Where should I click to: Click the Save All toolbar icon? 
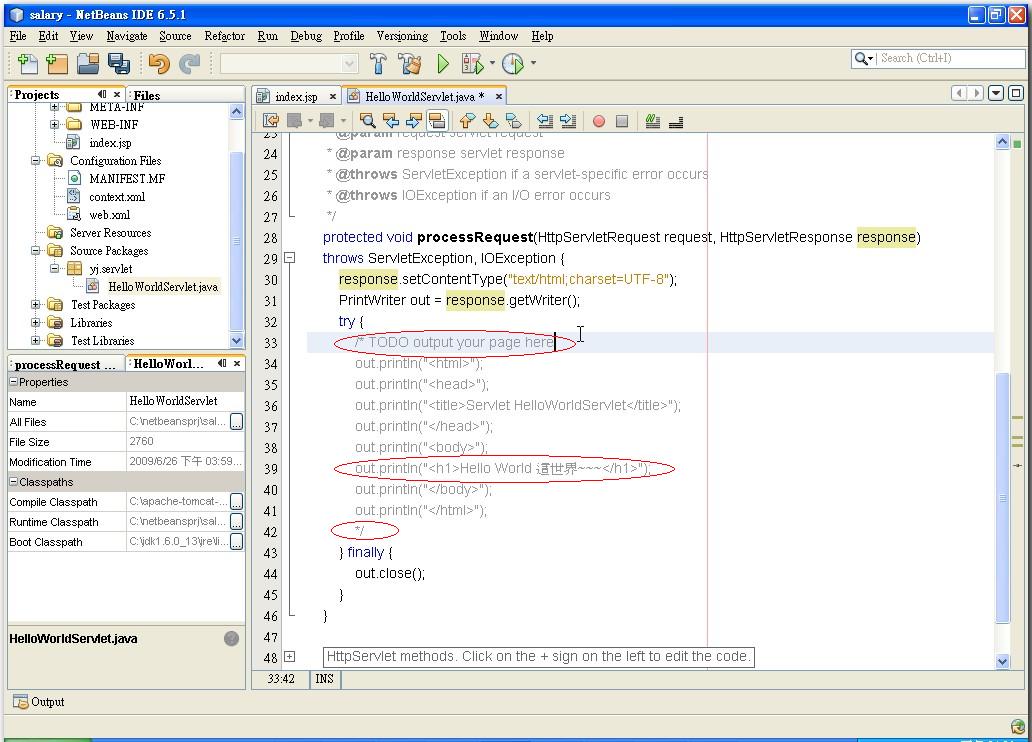pos(118,63)
